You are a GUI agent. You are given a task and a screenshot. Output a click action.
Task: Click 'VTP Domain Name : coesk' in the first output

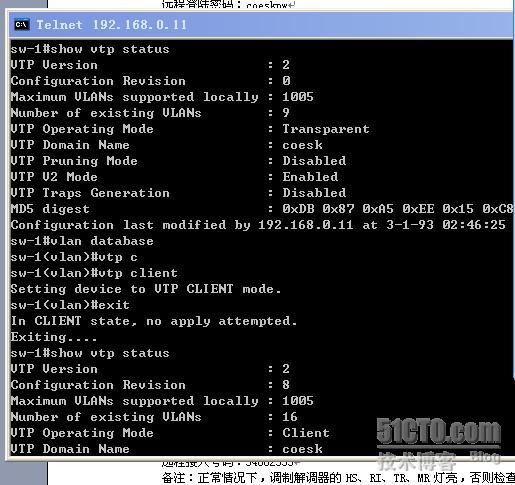point(166,145)
